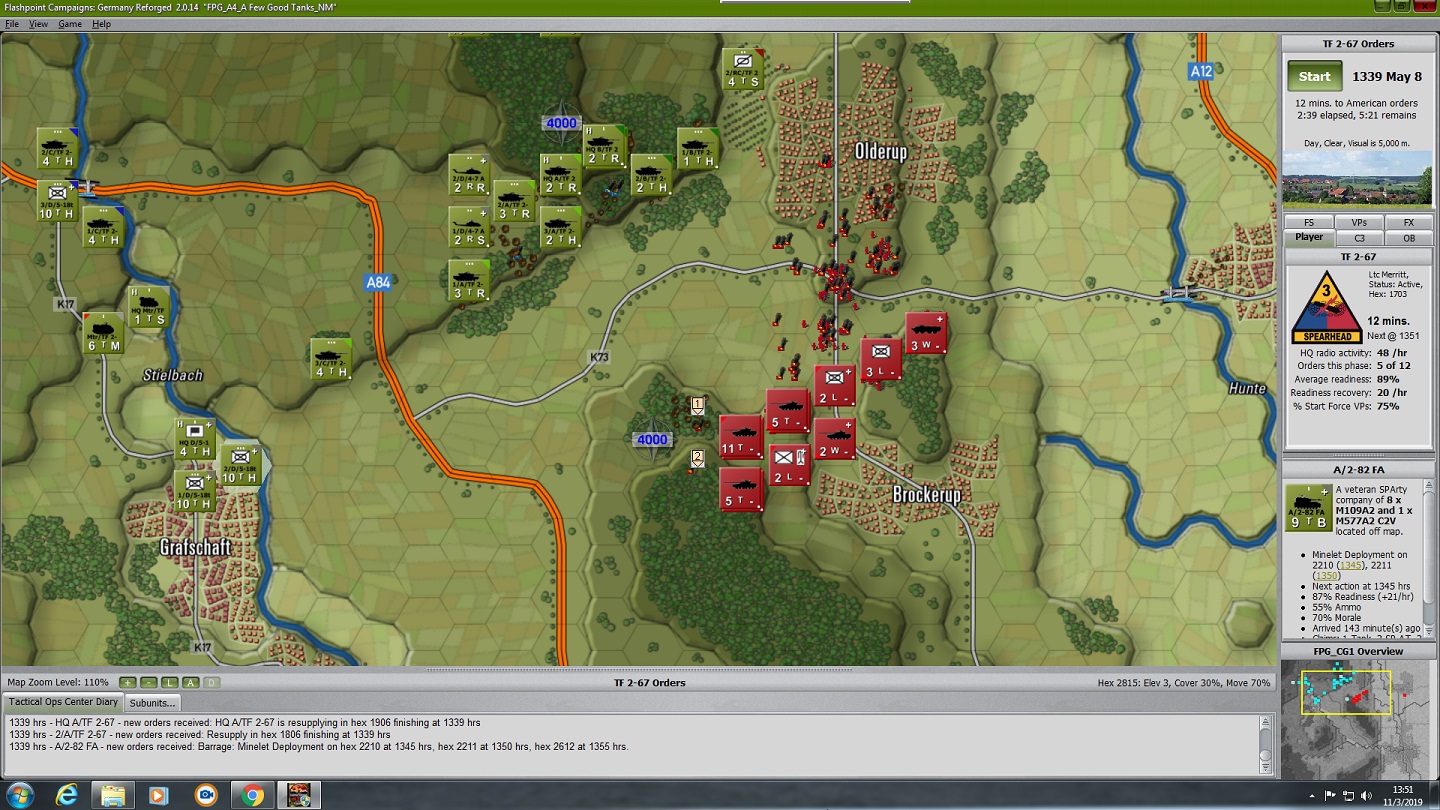Screen dimensions: 1440x810
Task: Click the unit info panel scrollbar
Action: click(x=1431, y=559)
